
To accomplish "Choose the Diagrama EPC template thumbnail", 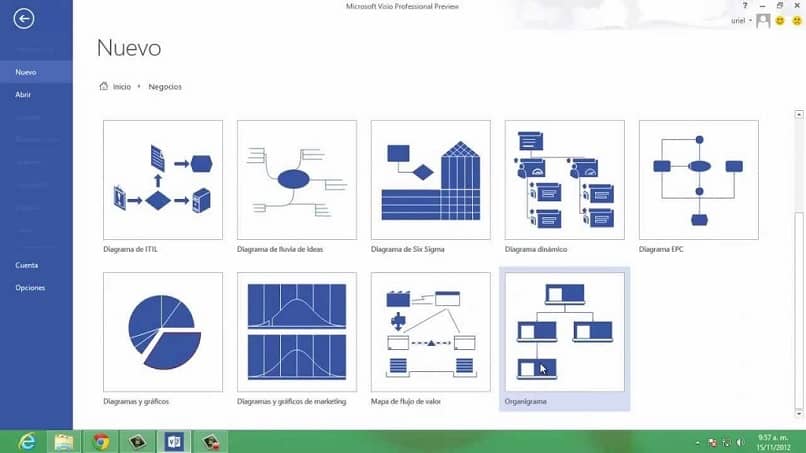I will 699,180.
